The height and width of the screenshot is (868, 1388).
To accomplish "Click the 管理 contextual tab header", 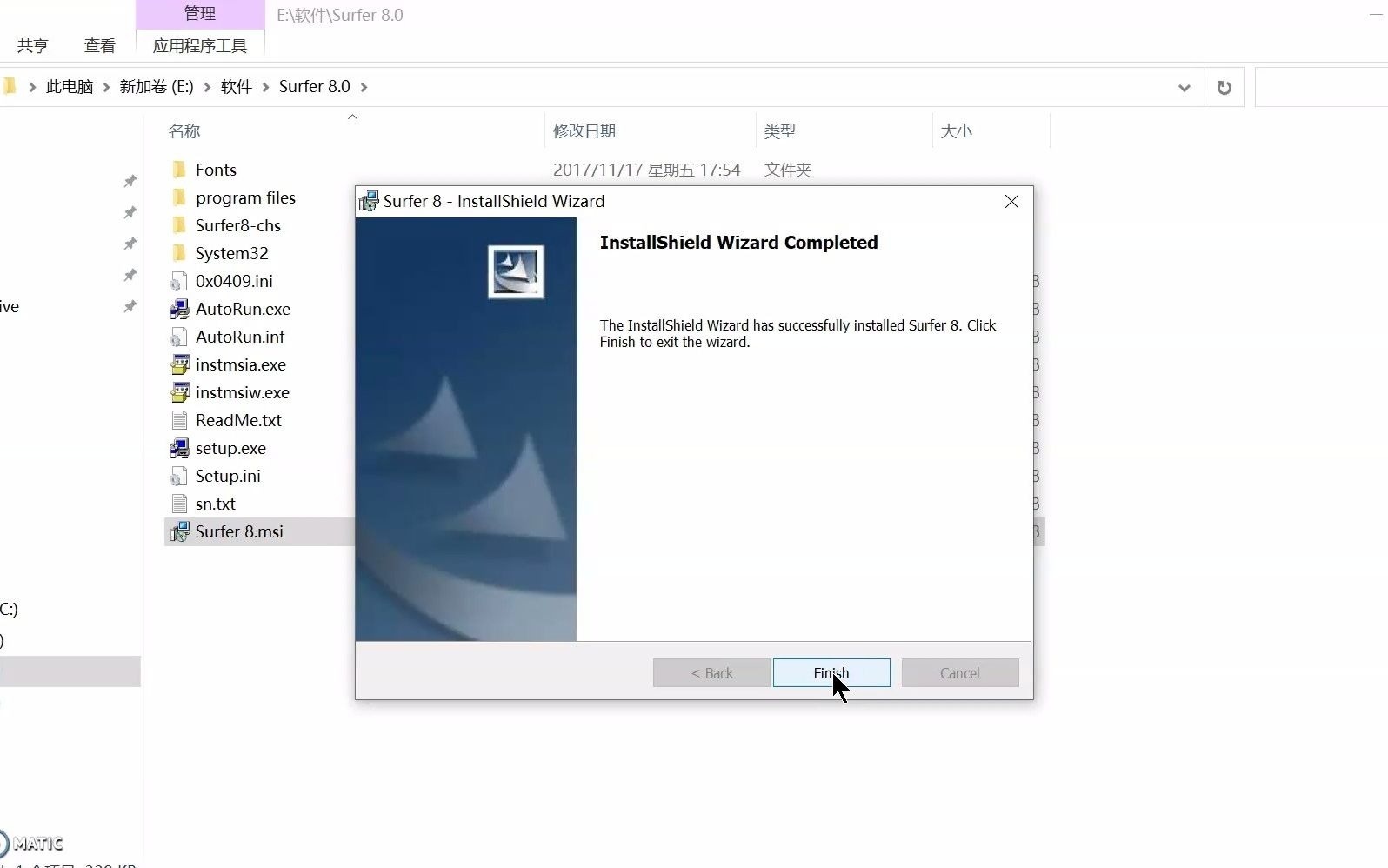I will (x=200, y=14).
